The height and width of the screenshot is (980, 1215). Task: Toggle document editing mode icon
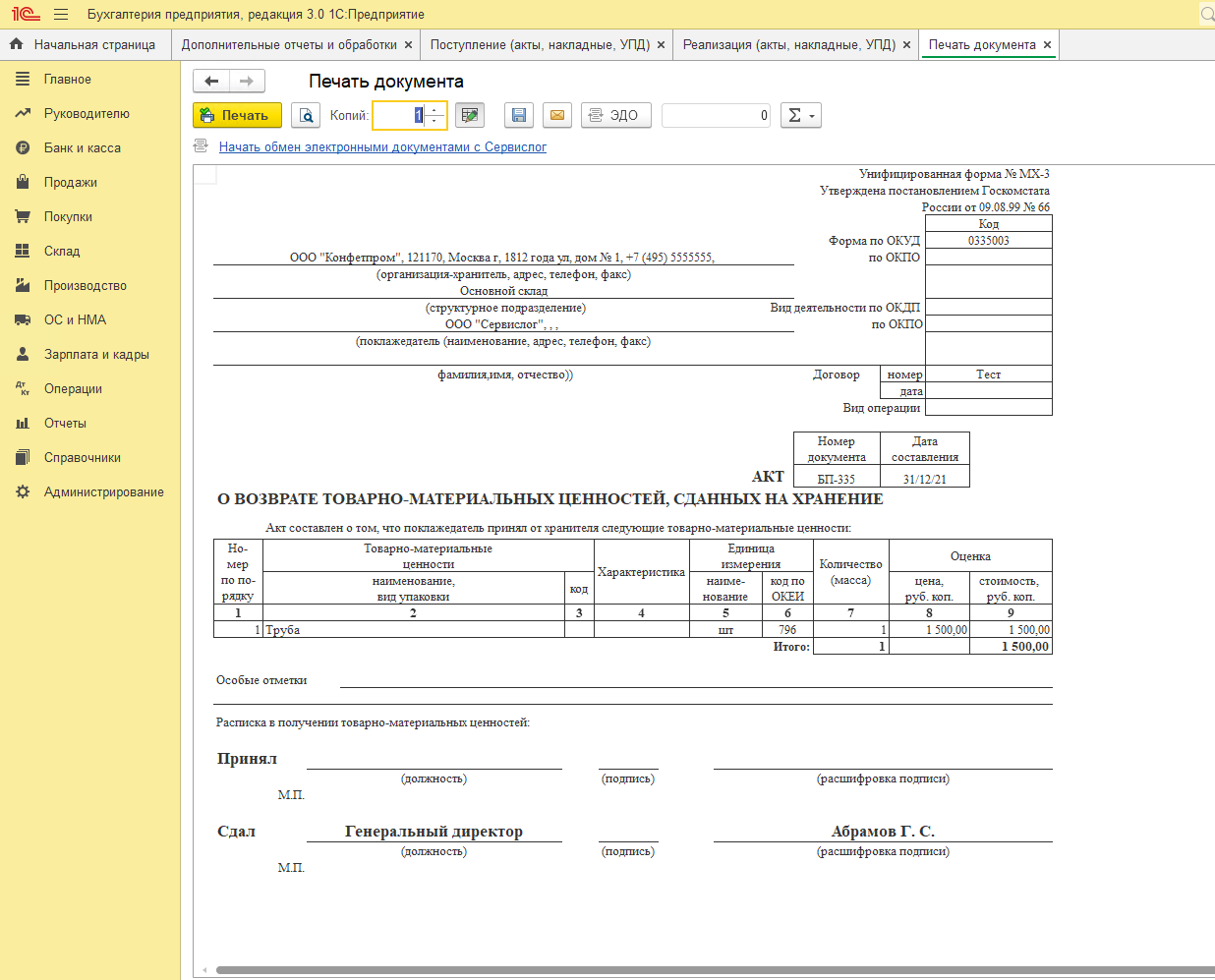(x=470, y=115)
